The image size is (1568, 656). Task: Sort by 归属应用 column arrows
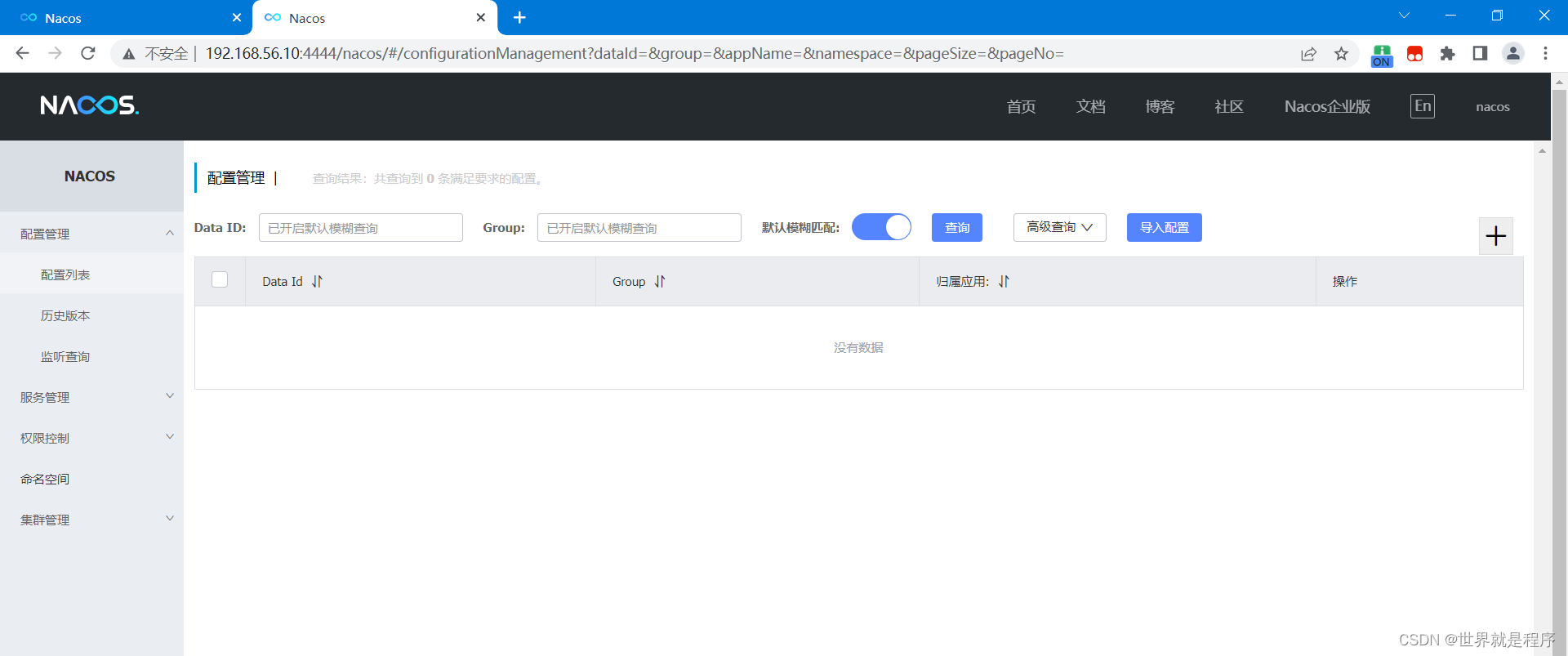(1004, 281)
